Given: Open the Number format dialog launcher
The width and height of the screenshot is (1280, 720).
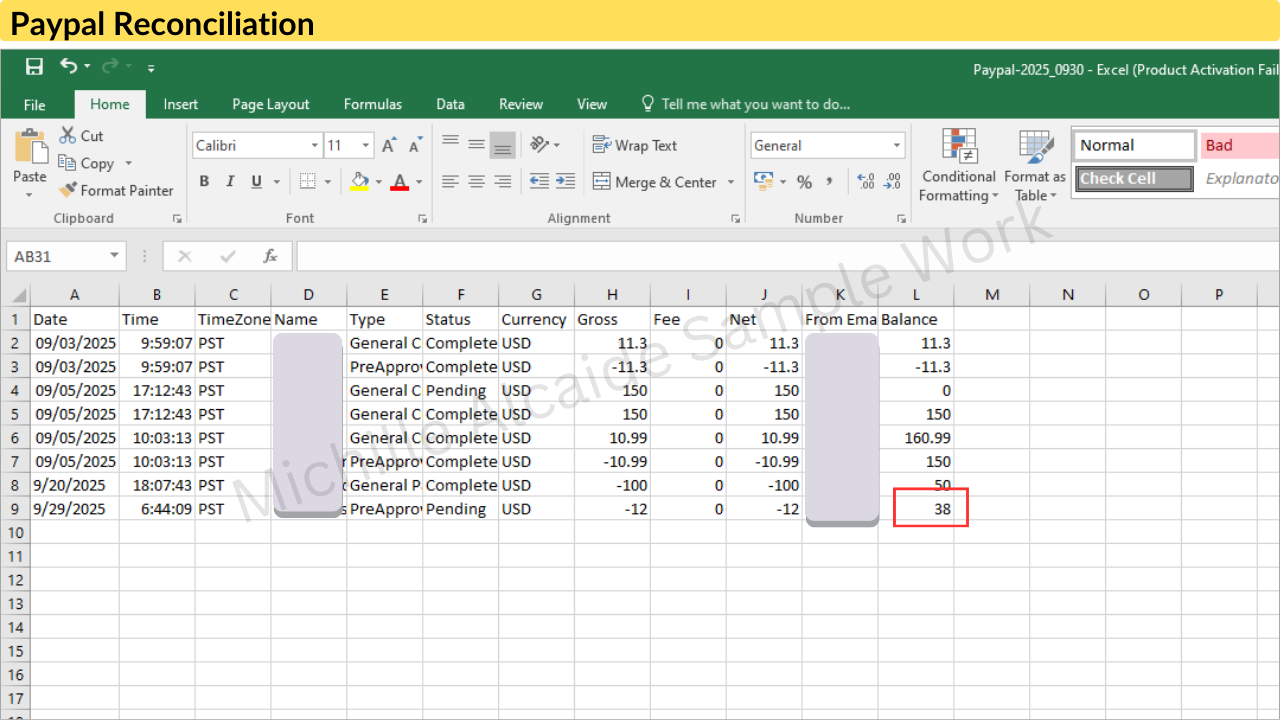Looking at the screenshot, I should pos(901,218).
